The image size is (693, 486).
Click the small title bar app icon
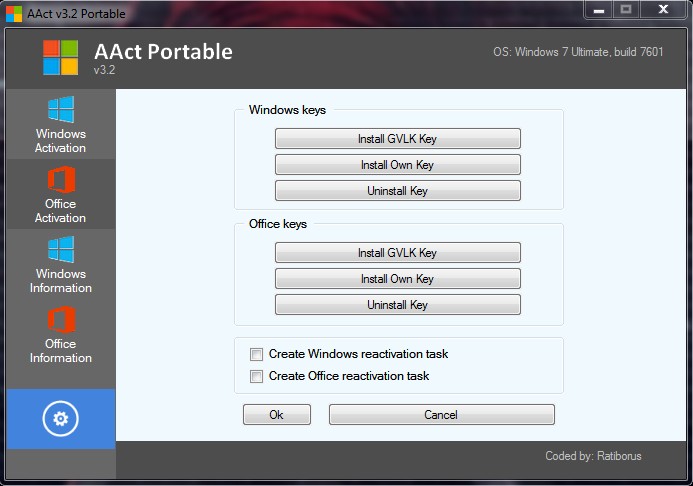14,14
